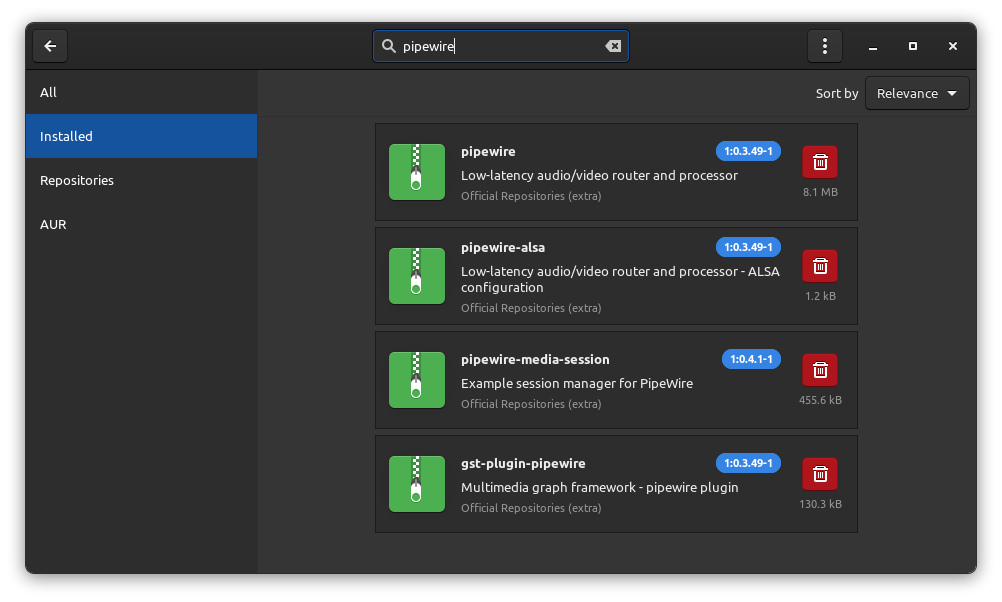This screenshot has height=602, width=1002.
Task: Minimize the package manager window
Action: [872, 47]
